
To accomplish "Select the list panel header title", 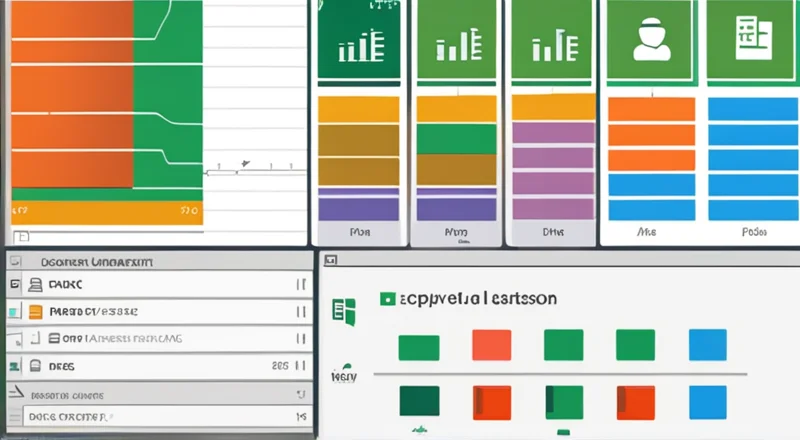I will click(96, 260).
